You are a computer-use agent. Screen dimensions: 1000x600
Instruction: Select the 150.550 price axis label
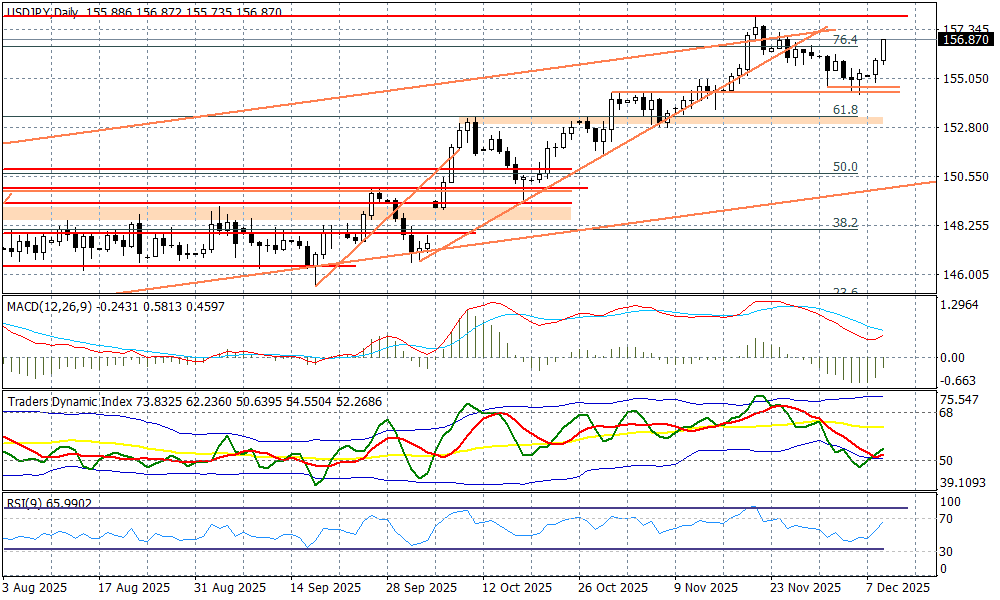tap(966, 177)
